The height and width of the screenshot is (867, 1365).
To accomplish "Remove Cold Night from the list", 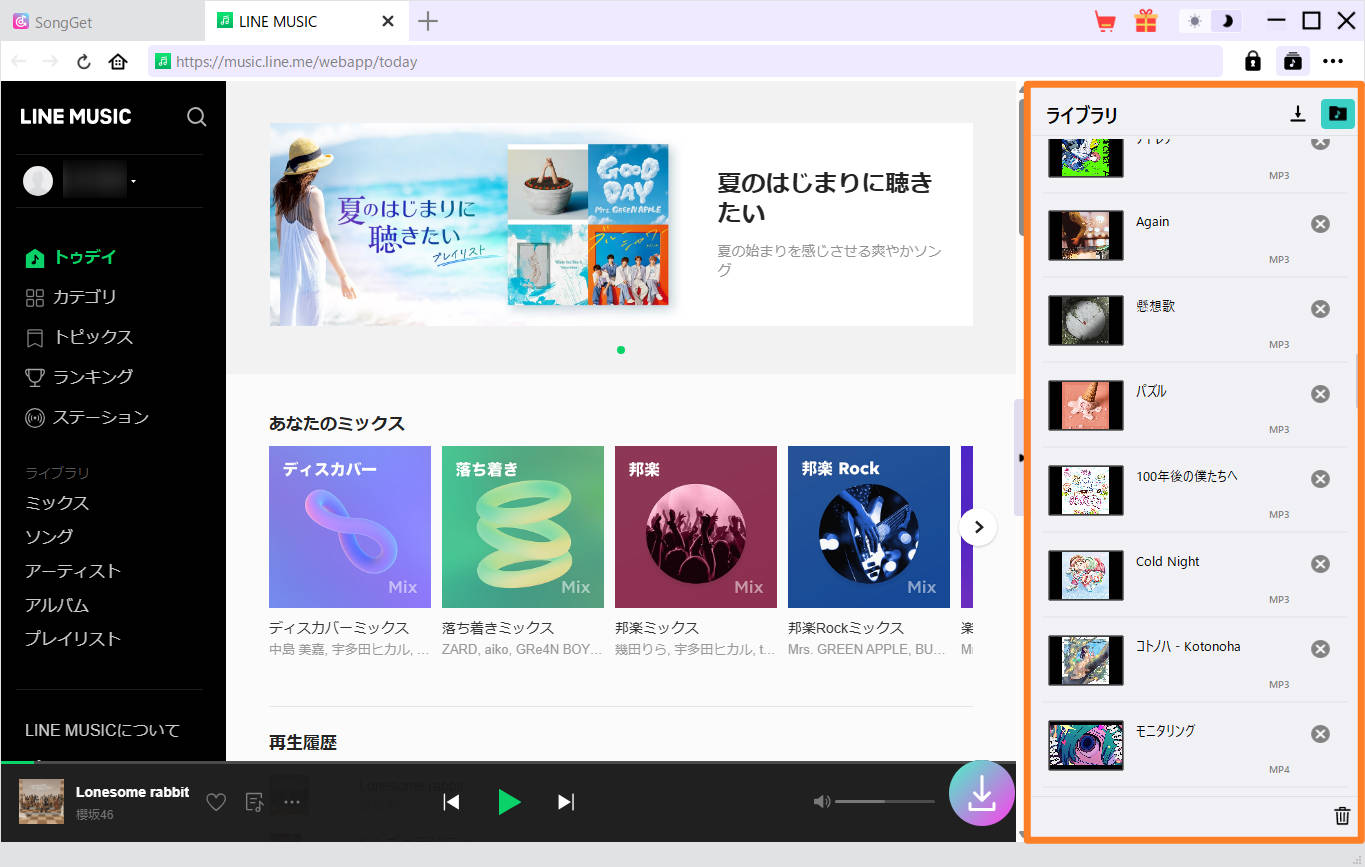I will [x=1320, y=564].
